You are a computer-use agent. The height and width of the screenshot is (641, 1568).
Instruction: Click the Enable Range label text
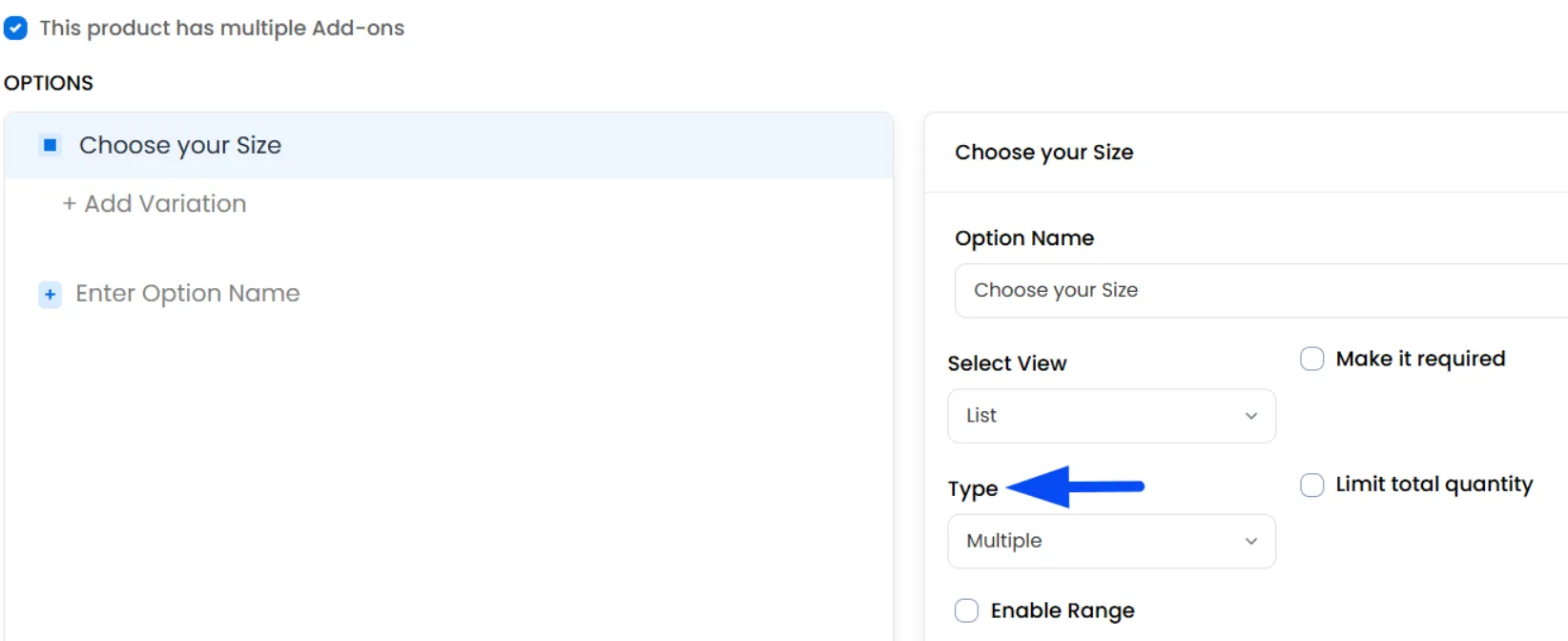[1063, 610]
